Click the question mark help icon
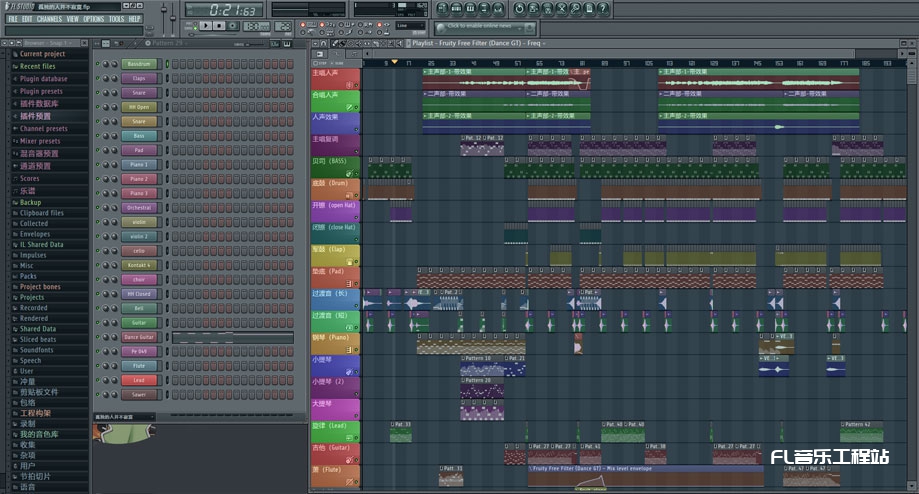 [x=603, y=9]
